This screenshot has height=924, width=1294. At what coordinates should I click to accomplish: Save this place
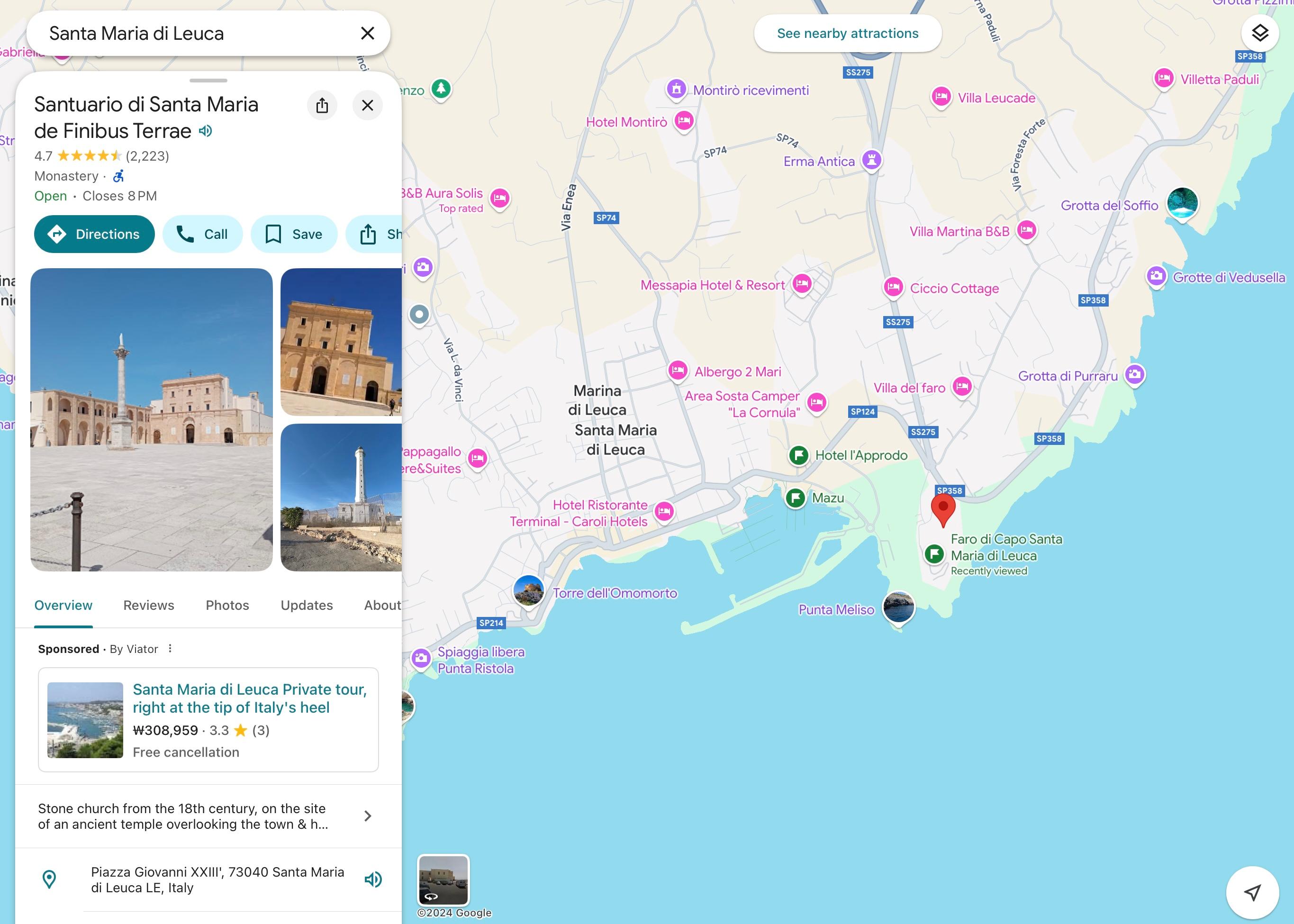tap(294, 234)
